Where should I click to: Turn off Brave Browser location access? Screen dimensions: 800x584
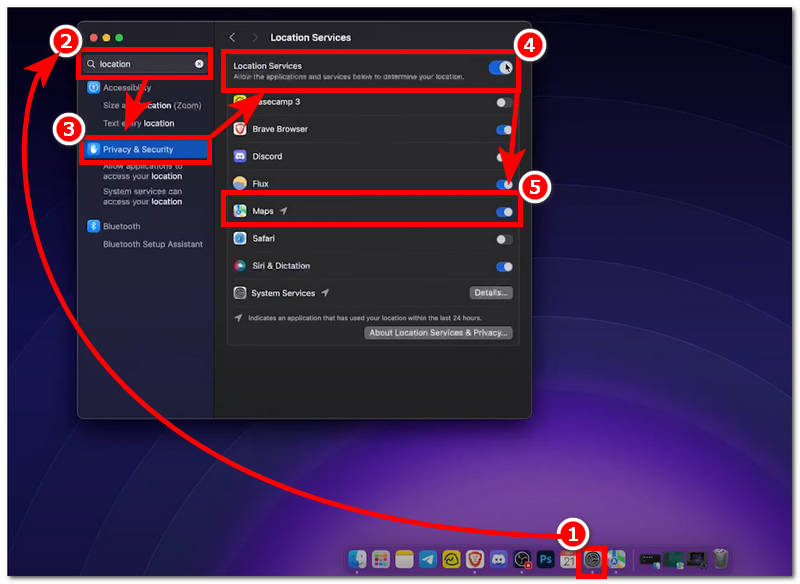[x=504, y=129]
